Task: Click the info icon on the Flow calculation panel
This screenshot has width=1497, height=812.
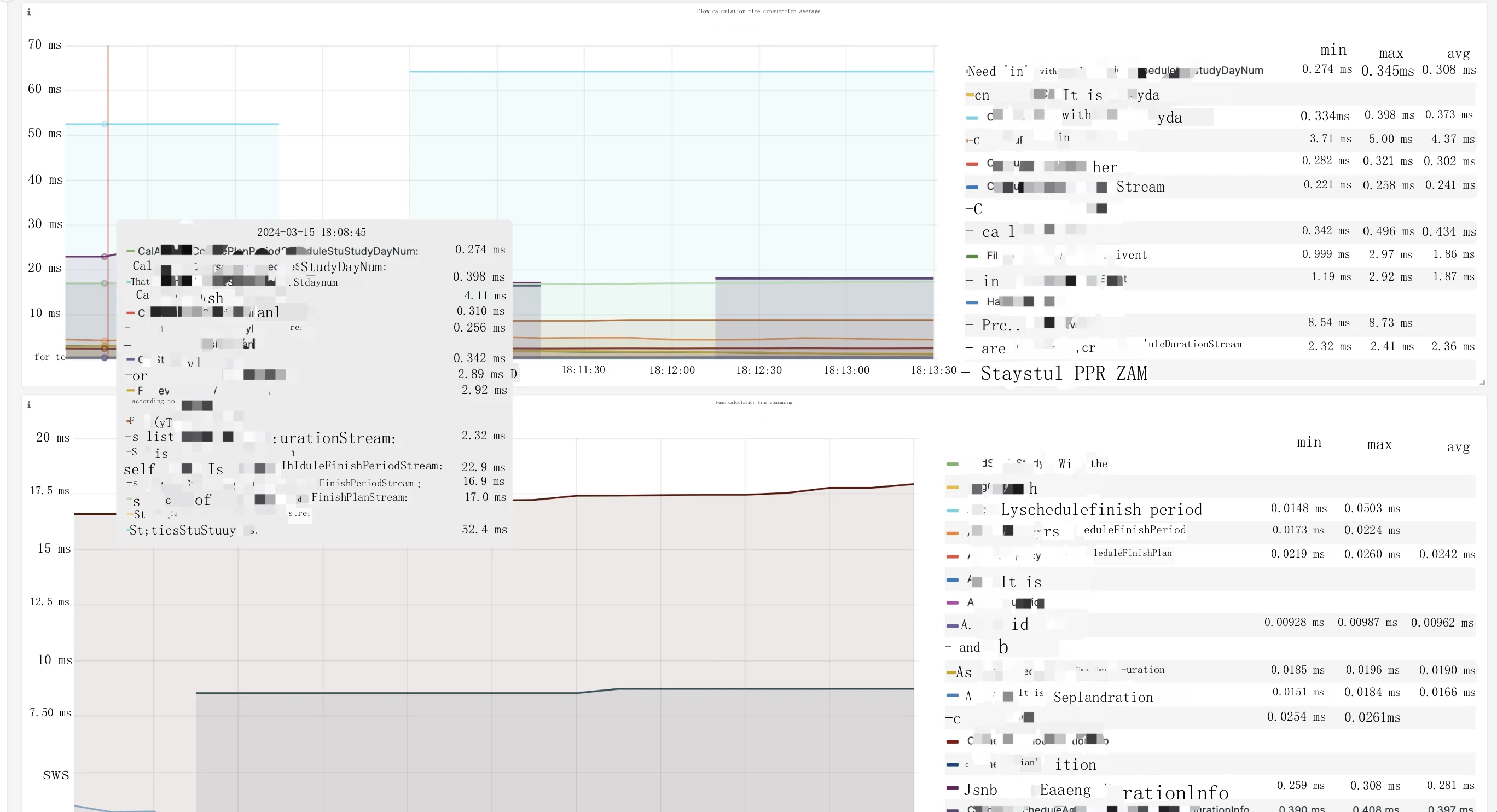Action: click(29, 12)
